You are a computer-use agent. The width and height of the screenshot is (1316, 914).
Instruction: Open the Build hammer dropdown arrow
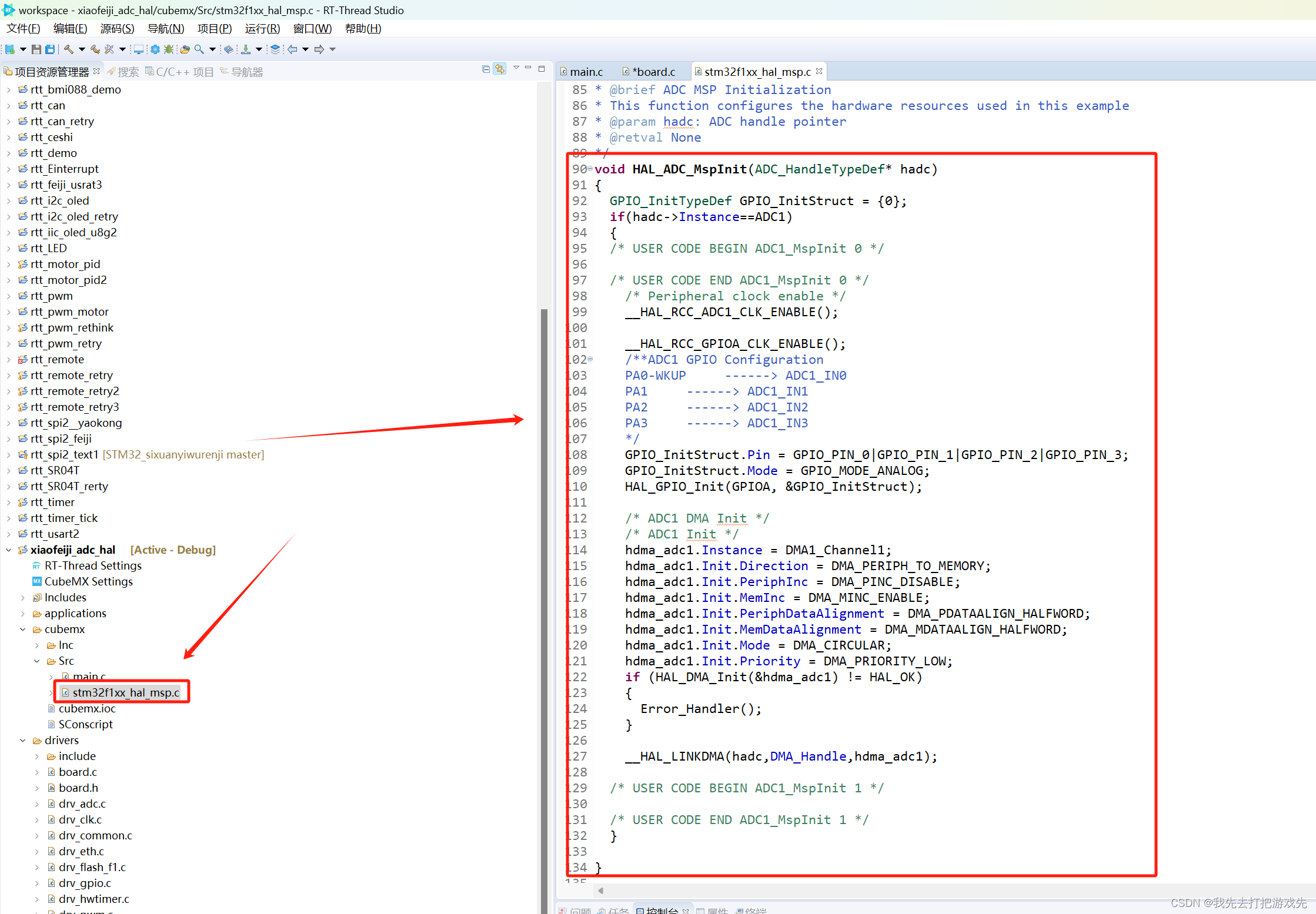click(x=82, y=49)
